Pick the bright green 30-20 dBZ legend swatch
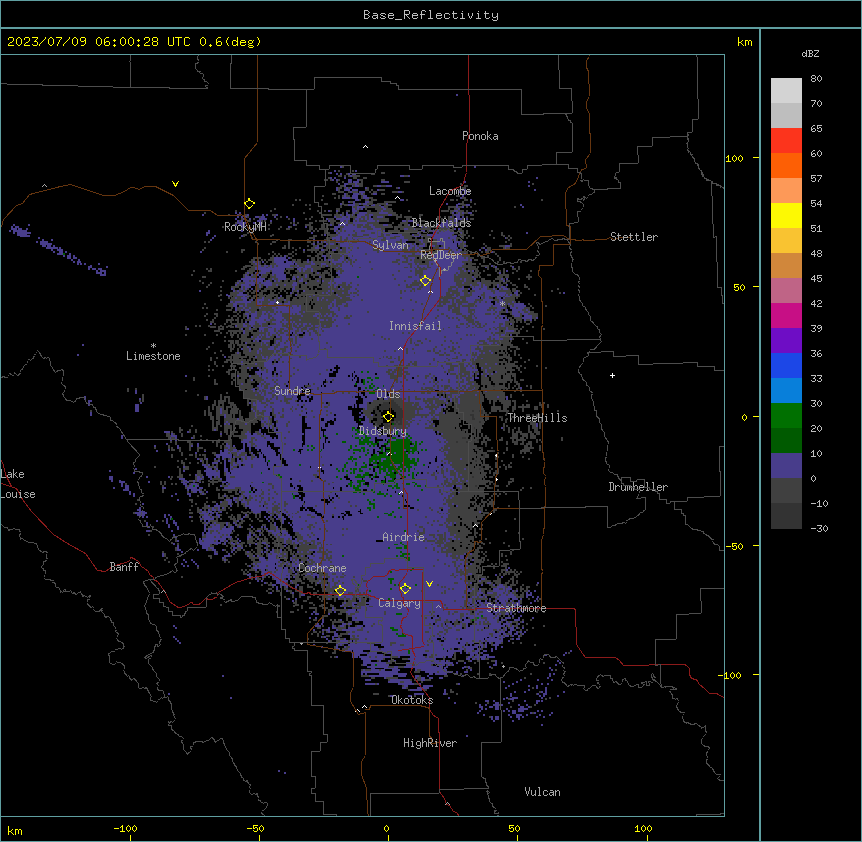Image resolution: width=862 pixels, height=842 pixels. coord(786,416)
